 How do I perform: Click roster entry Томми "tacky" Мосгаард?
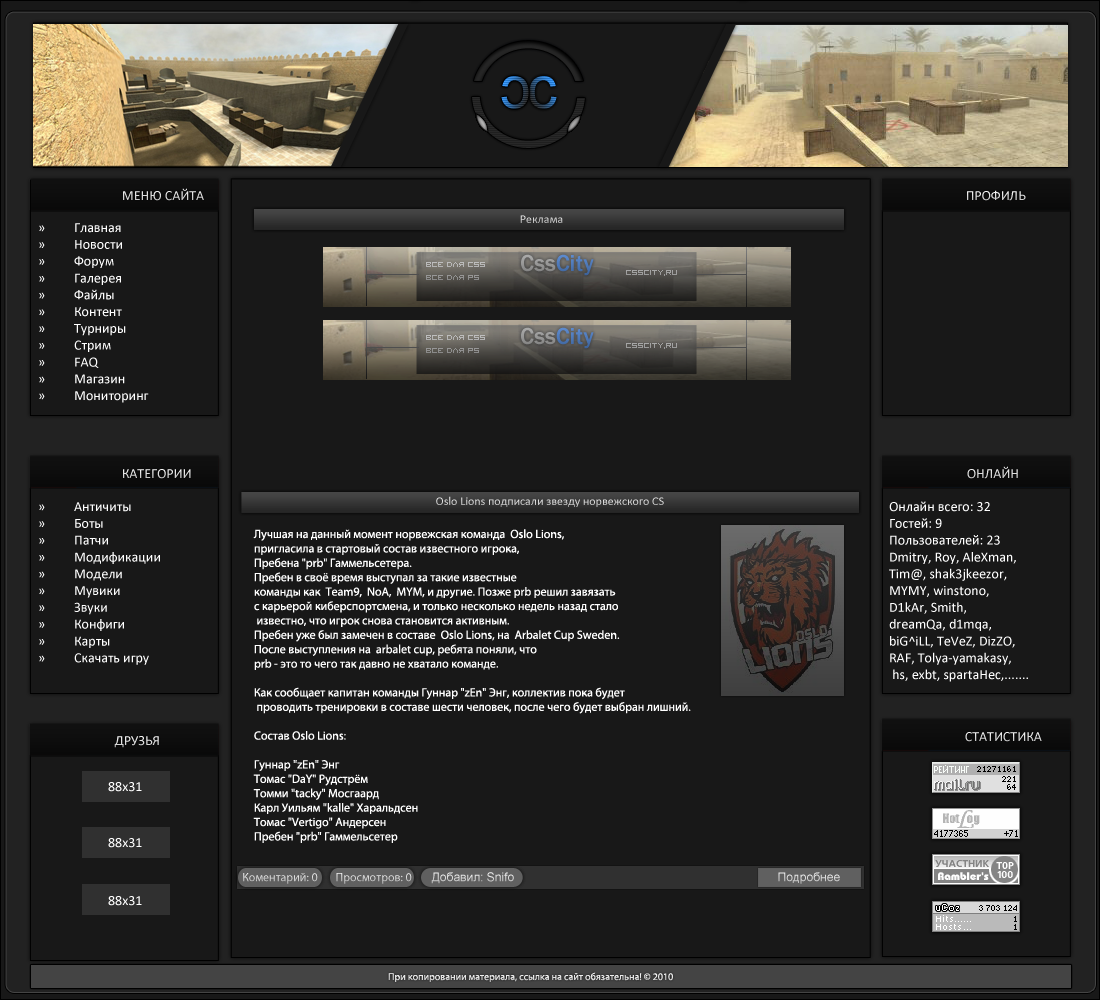(316, 794)
